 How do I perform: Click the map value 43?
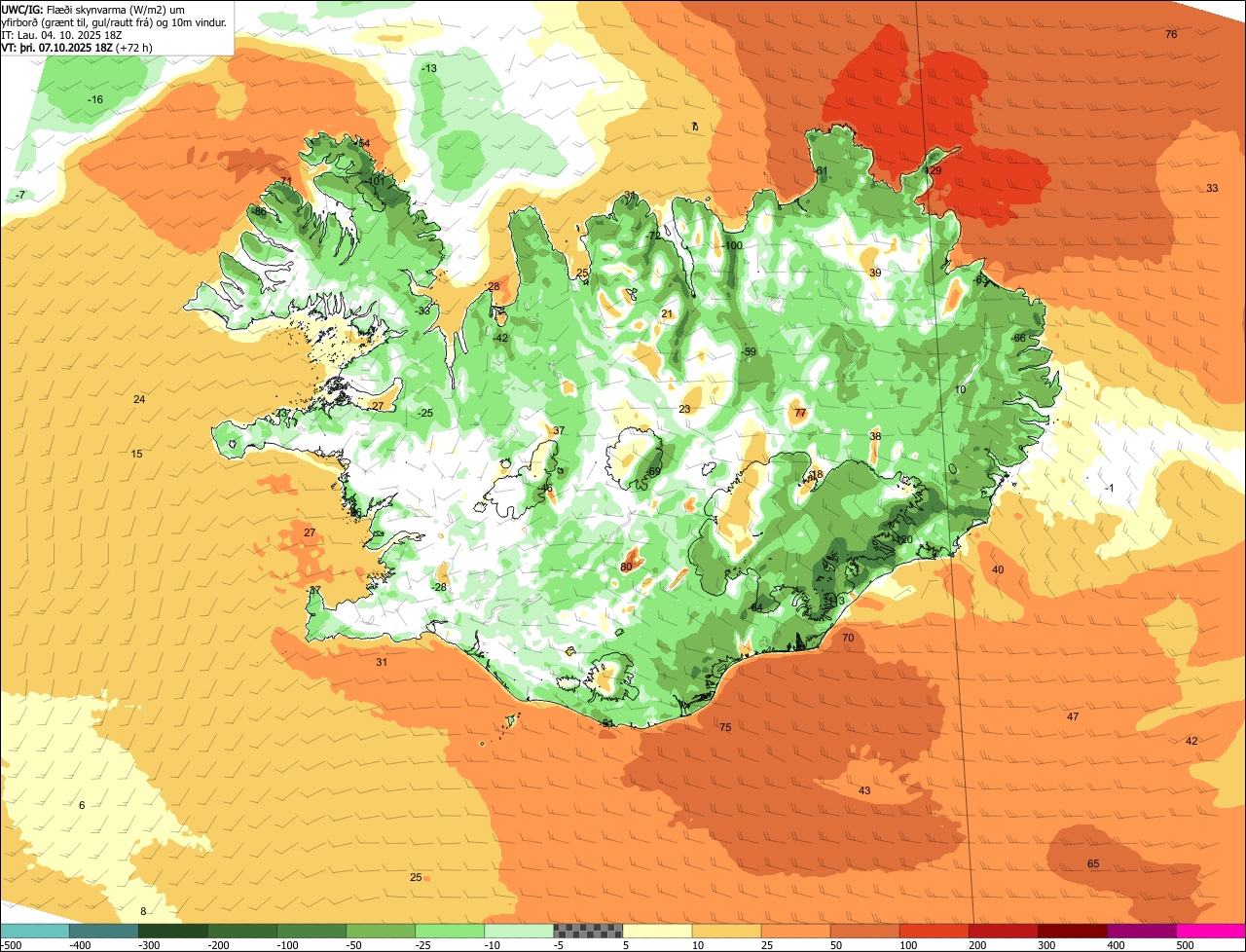[864, 790]
